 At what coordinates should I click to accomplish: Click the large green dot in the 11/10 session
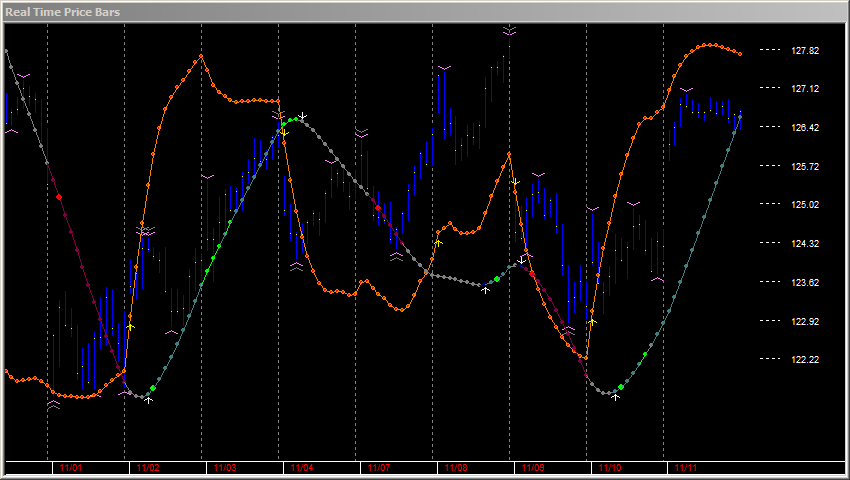621,387
